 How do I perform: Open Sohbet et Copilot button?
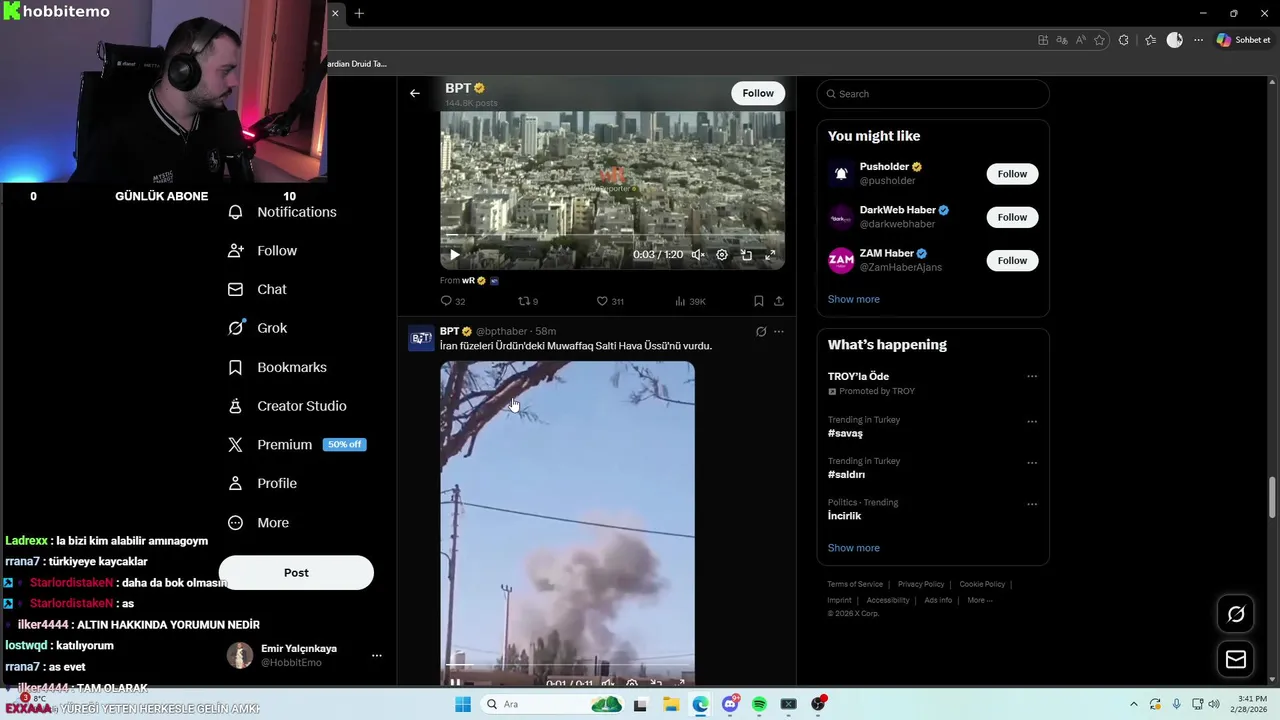pos(1243,40)
